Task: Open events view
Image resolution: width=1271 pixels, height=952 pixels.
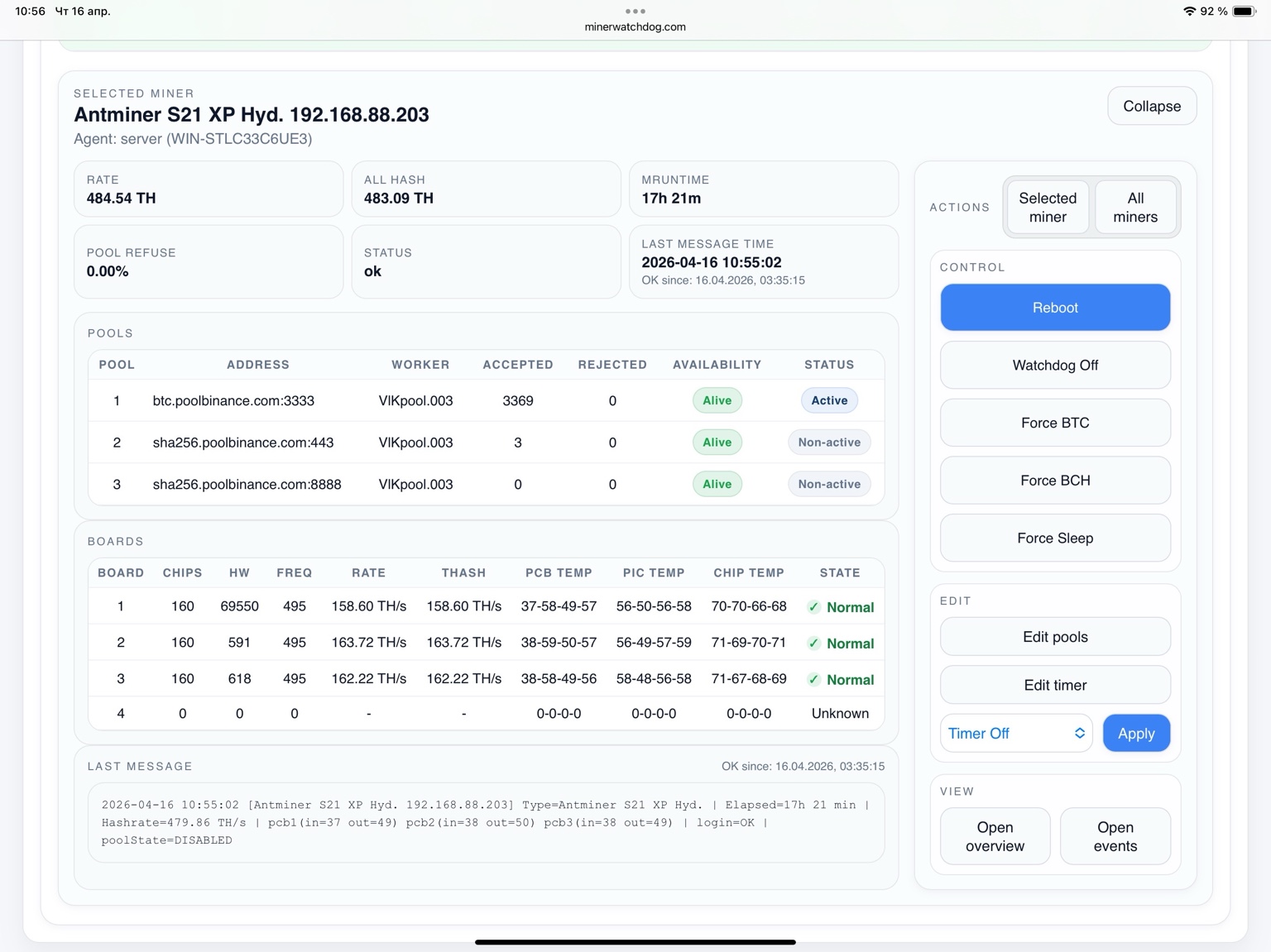Action: point(1115,836)
